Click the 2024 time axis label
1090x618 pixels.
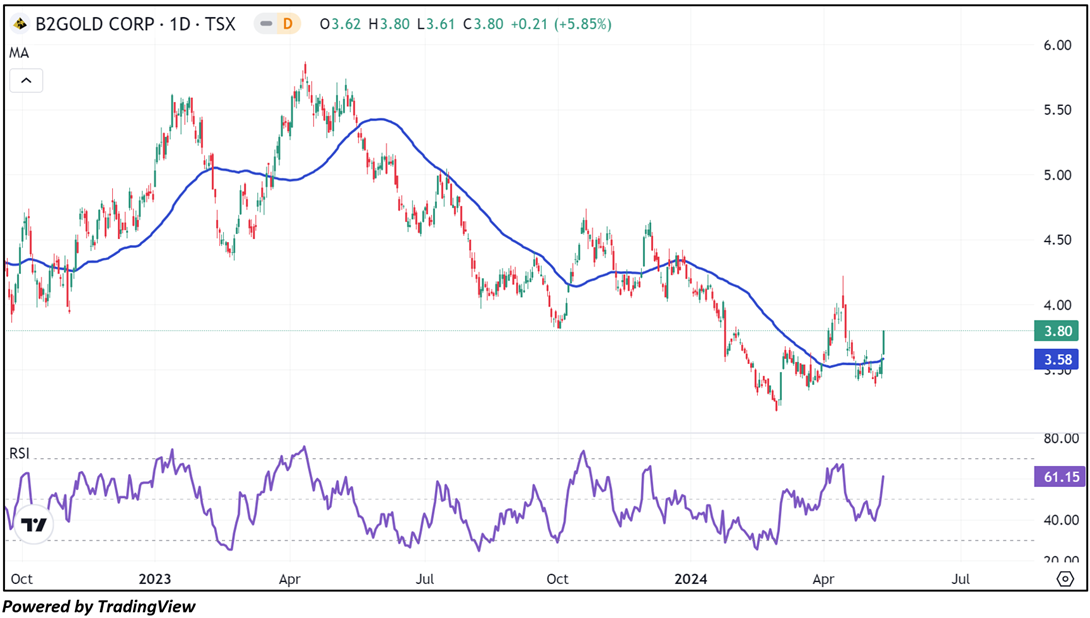tap(691, 579)
